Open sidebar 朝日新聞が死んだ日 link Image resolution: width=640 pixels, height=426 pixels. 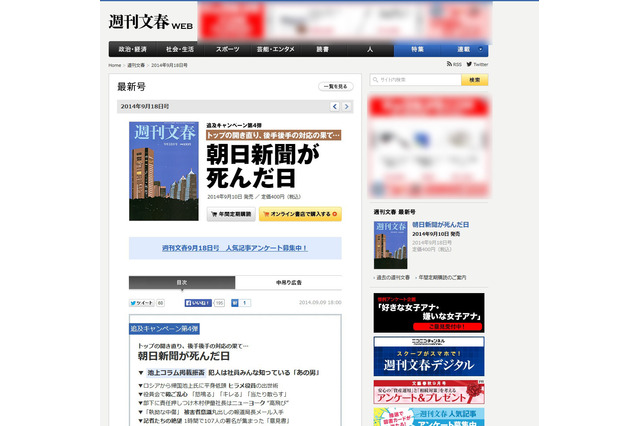(x=440, y=225)
